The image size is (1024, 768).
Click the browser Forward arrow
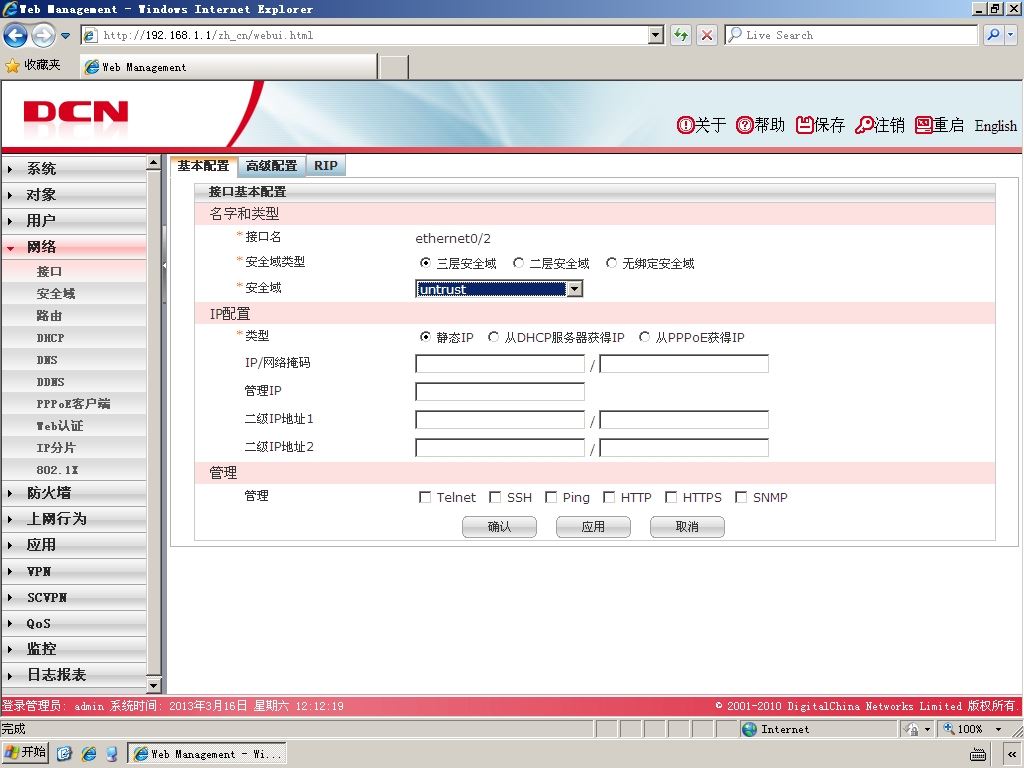(43, 35)
